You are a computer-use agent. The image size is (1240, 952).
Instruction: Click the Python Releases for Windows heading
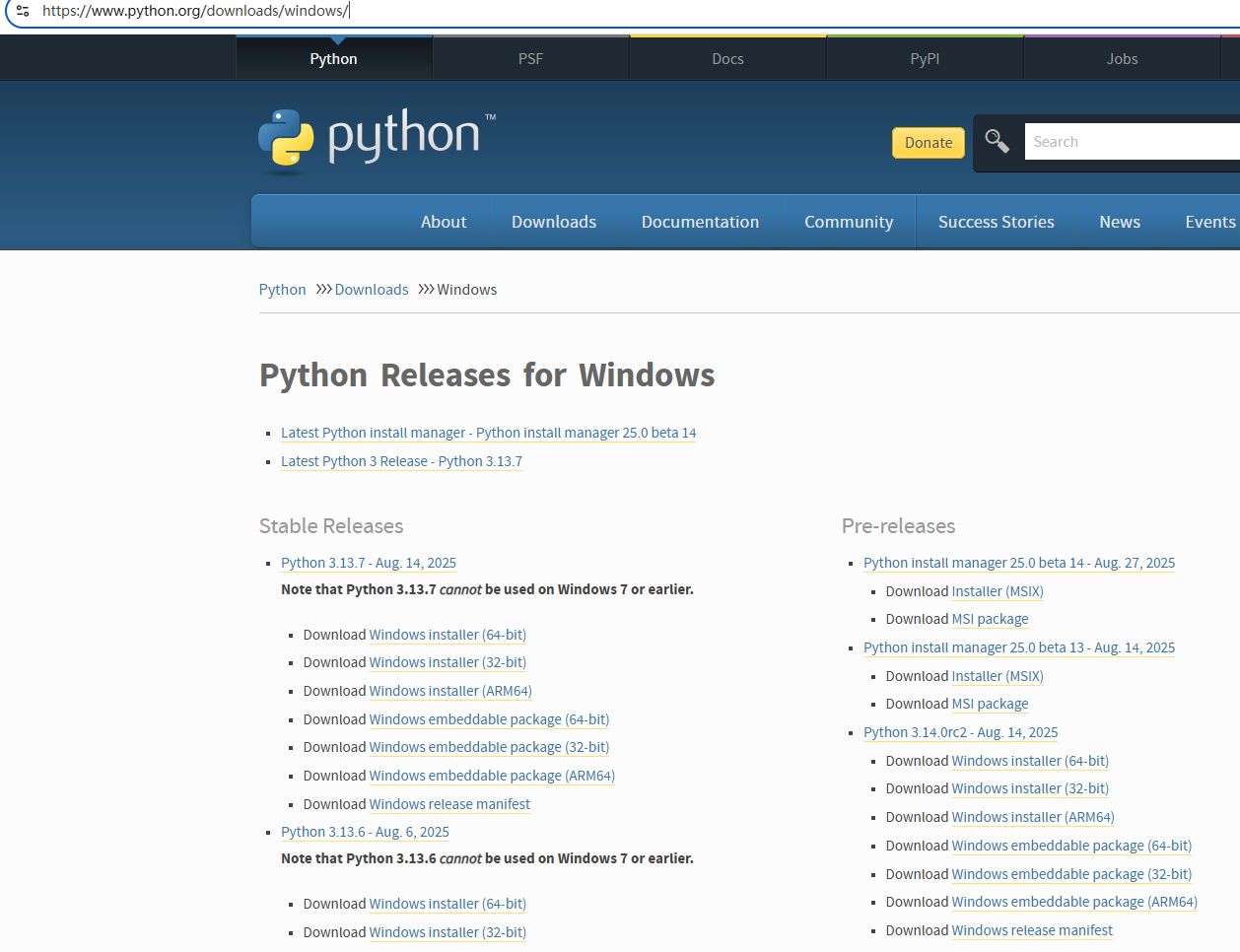point(487,375)
